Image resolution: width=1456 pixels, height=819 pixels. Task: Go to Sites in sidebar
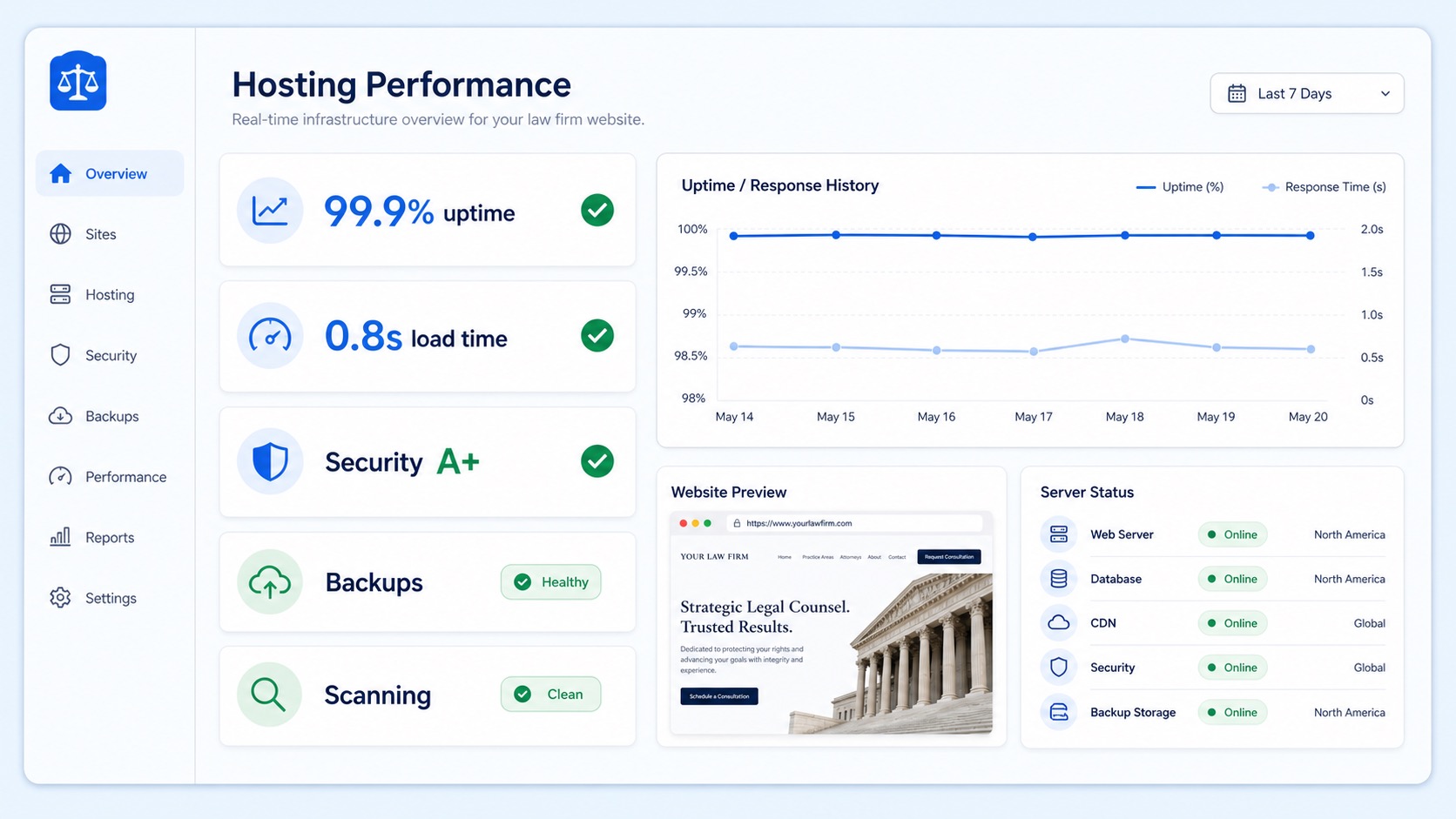coord(110,234)
